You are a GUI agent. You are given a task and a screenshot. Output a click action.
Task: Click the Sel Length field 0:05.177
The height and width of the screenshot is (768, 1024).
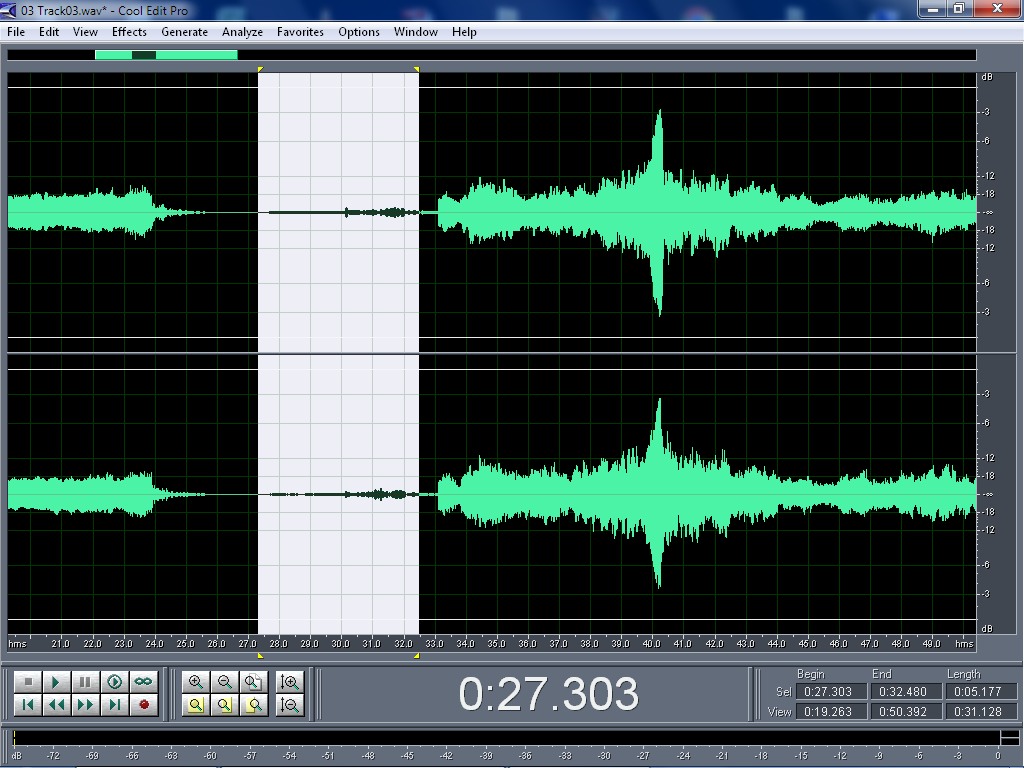pos(982,692)
